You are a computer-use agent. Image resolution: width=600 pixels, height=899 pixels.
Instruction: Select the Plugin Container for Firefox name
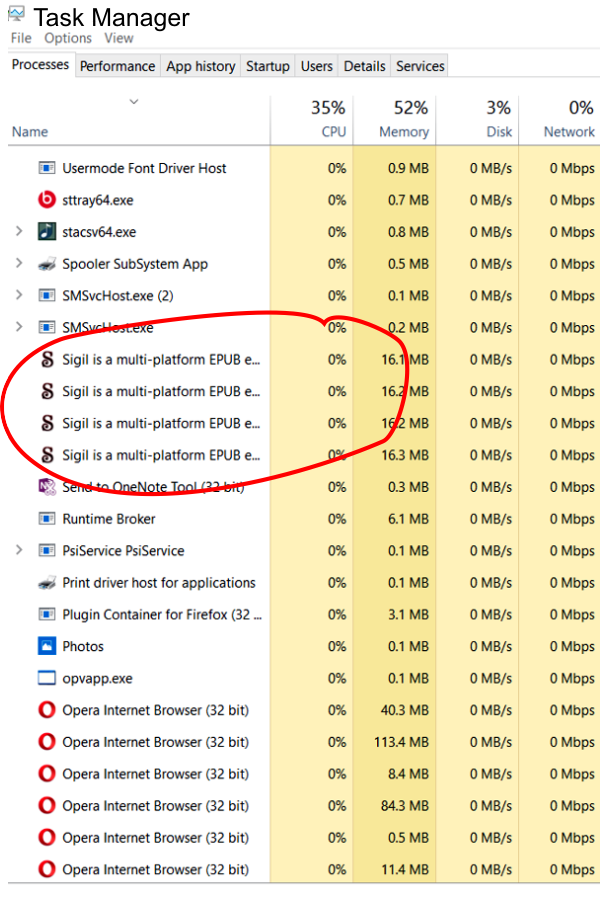click(162, 615)
